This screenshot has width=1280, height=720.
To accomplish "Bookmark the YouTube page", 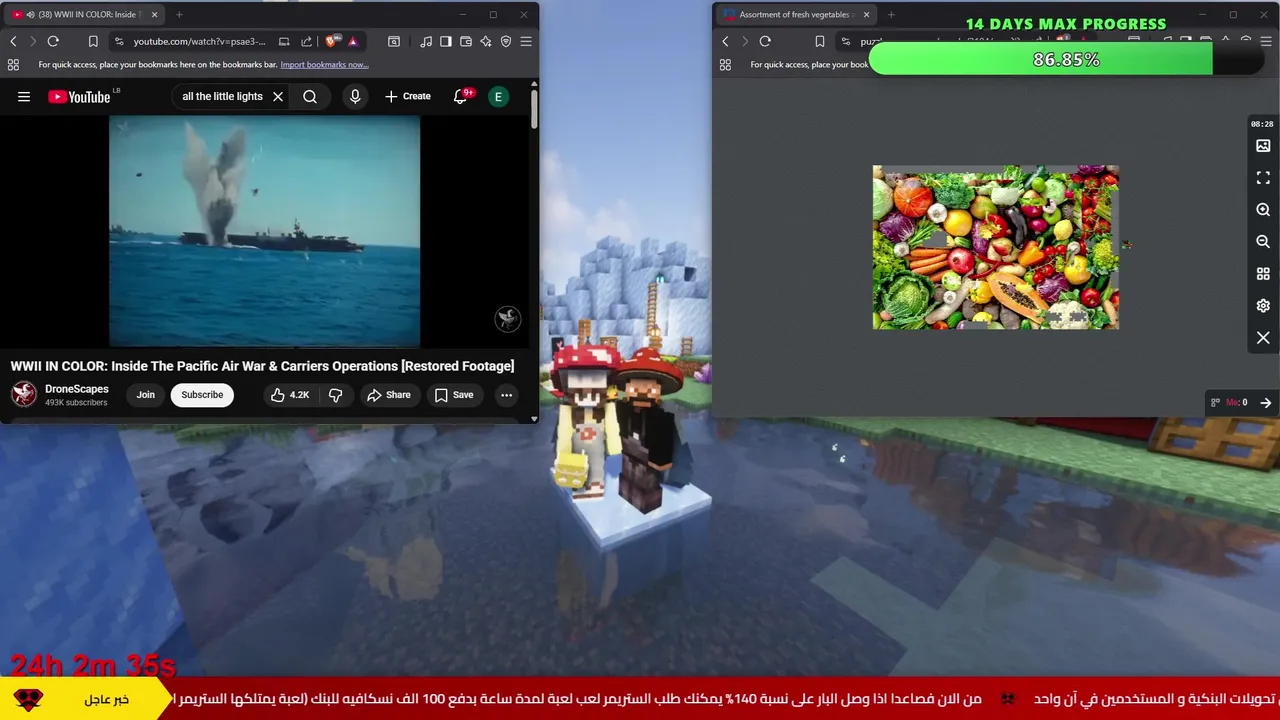I will (93, 41).
